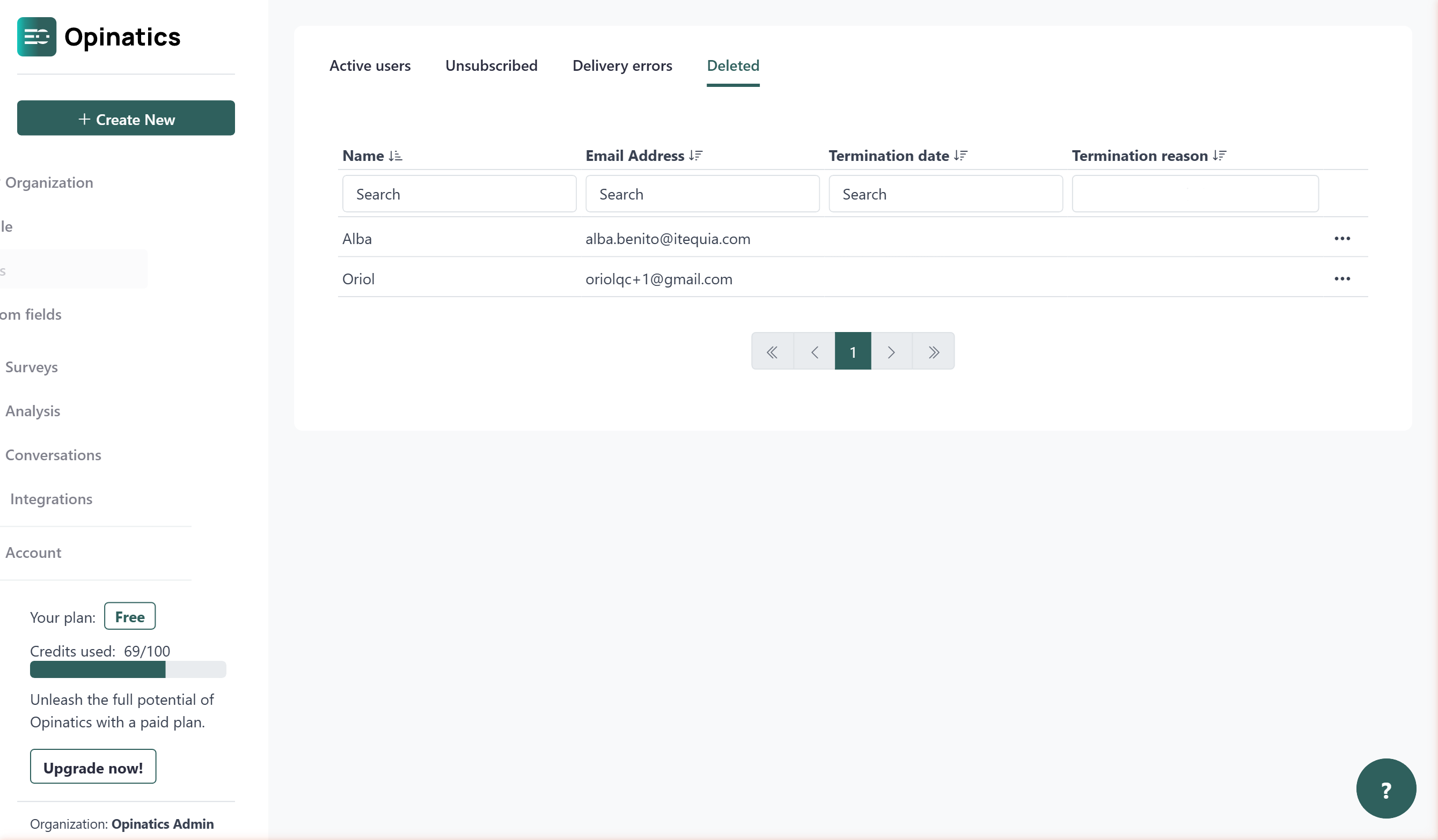Image resolution: width=1438 pixels, height=840 pixels.
Task: Click the Termination reason column header
Action: (x=1140, y=156)
